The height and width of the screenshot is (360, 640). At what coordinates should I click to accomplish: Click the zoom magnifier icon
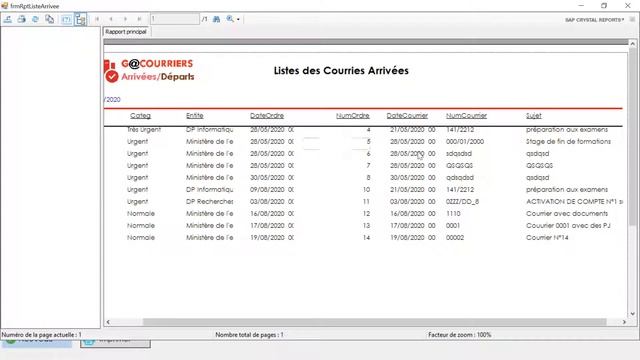(230, 19)
